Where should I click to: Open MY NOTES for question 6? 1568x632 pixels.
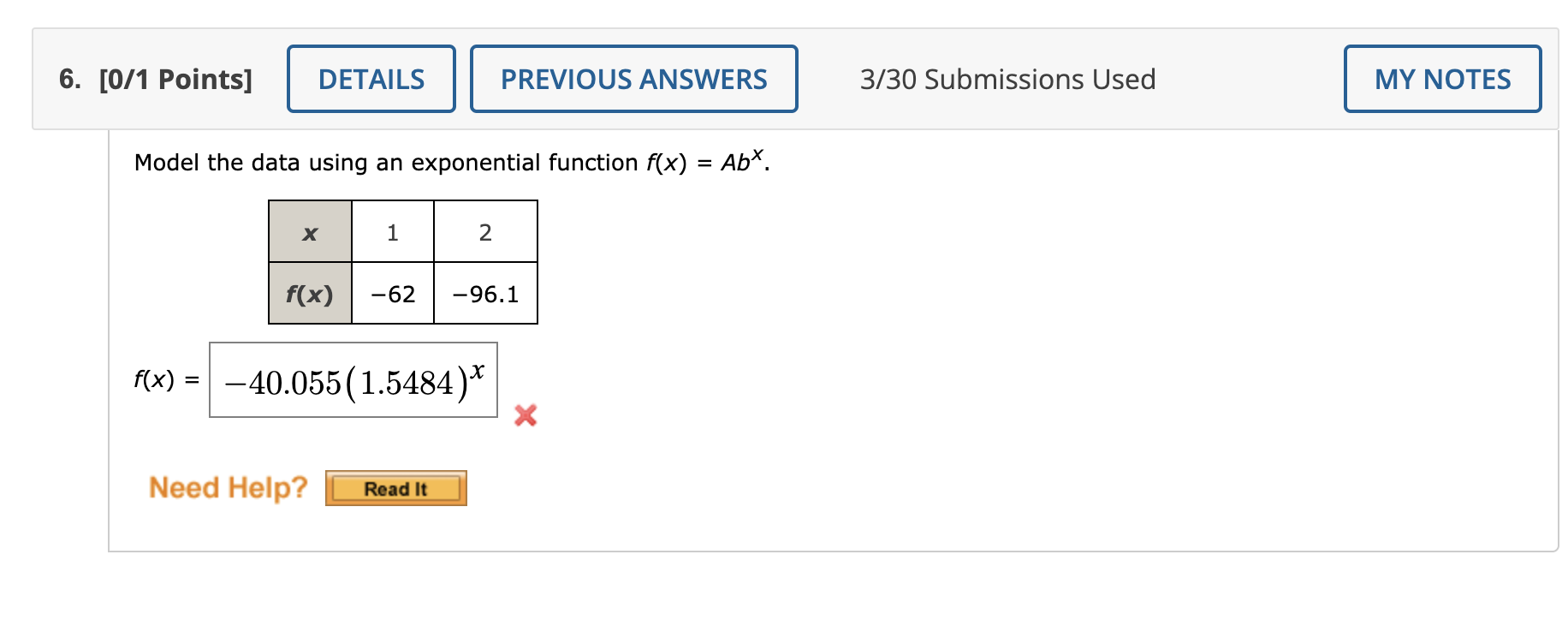1441,79
